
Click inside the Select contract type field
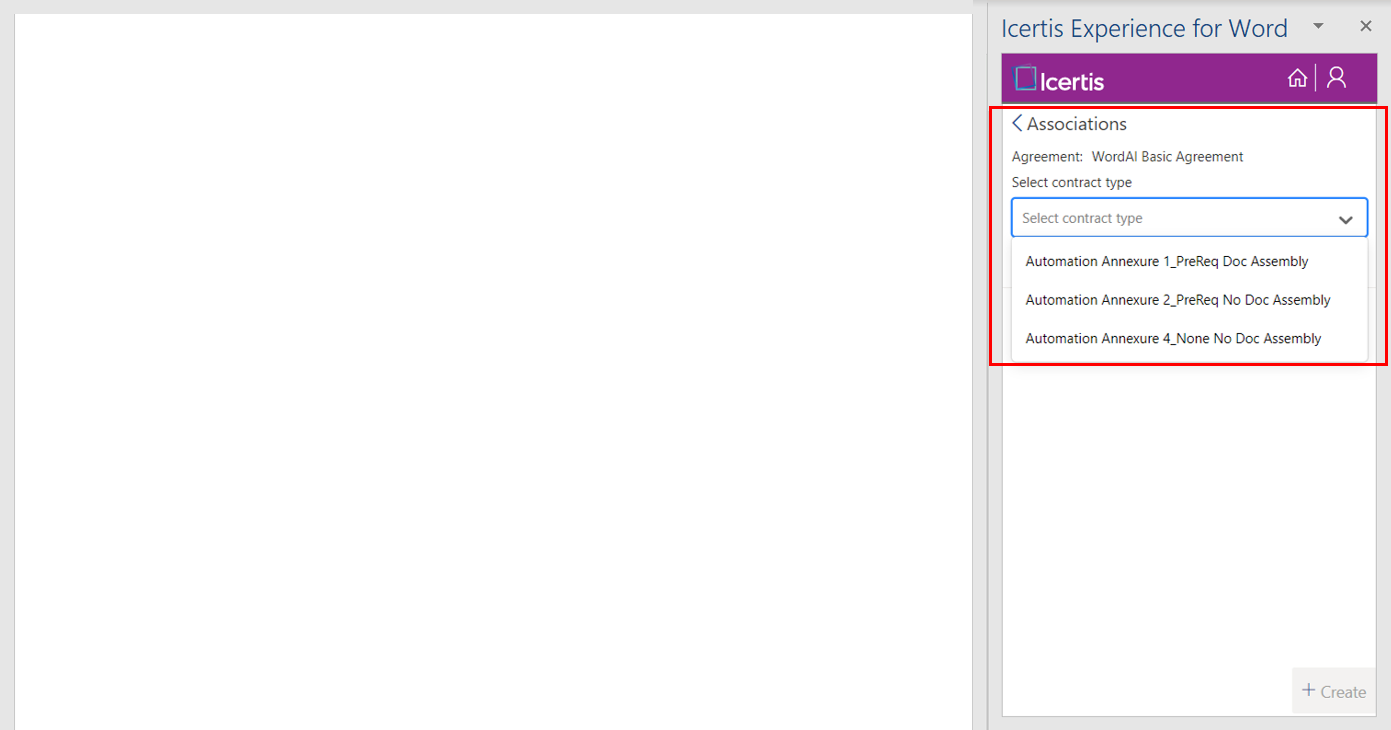click(x=1160, y=218)
